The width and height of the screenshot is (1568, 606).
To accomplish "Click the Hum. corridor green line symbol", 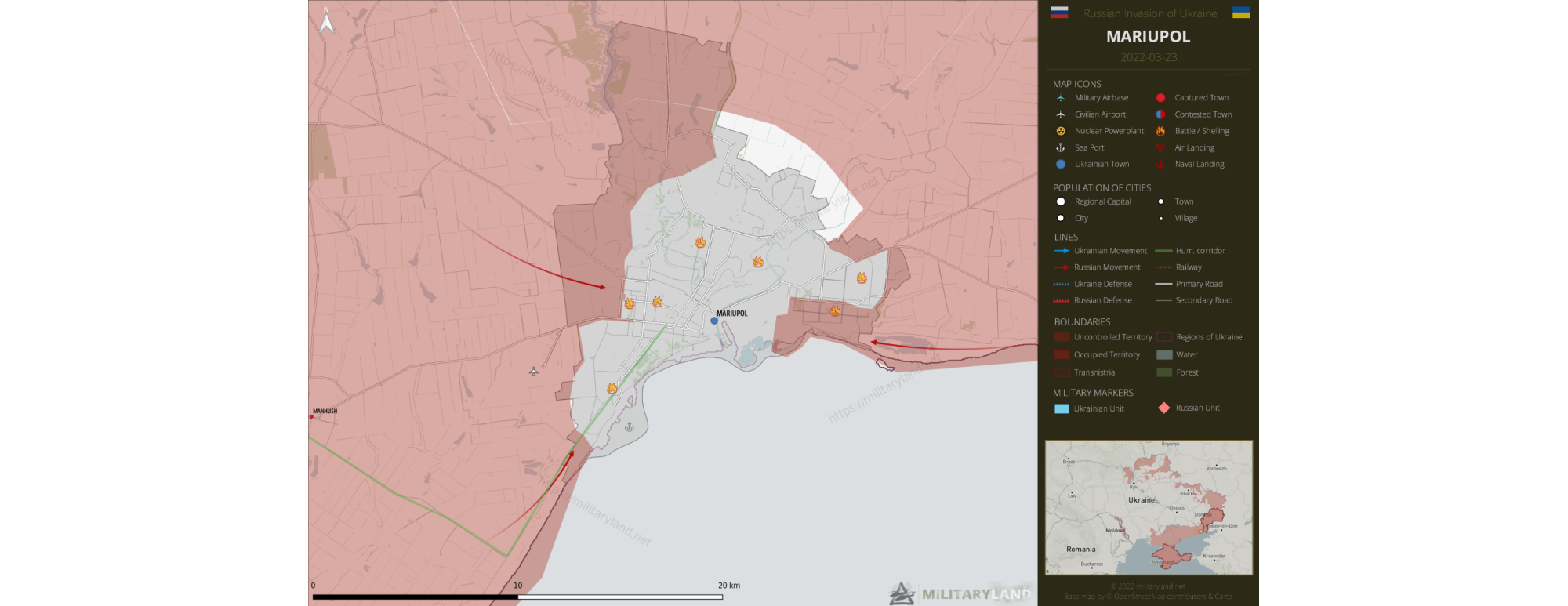I will (1163, 251).
